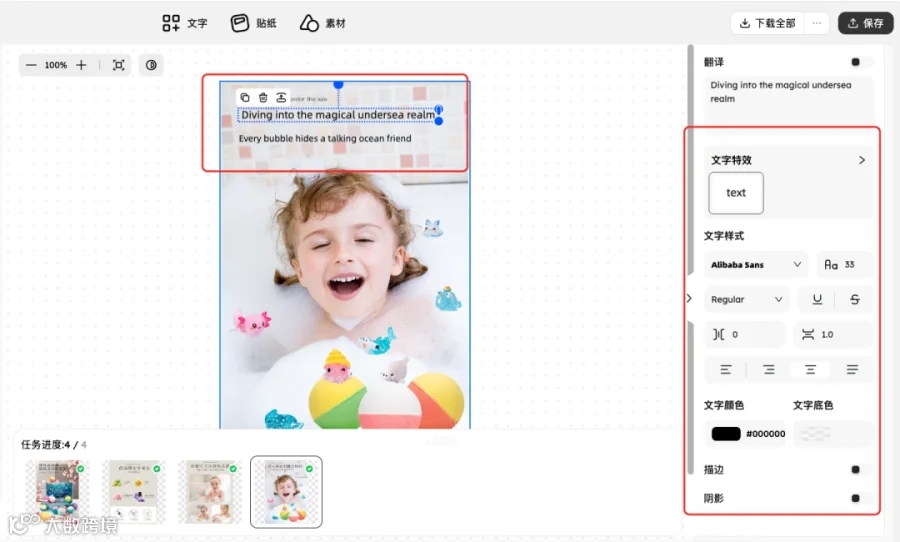This screenshot has width=900, height=542.
Task: Click the zoom out minus icon
Action: [31, 65]
